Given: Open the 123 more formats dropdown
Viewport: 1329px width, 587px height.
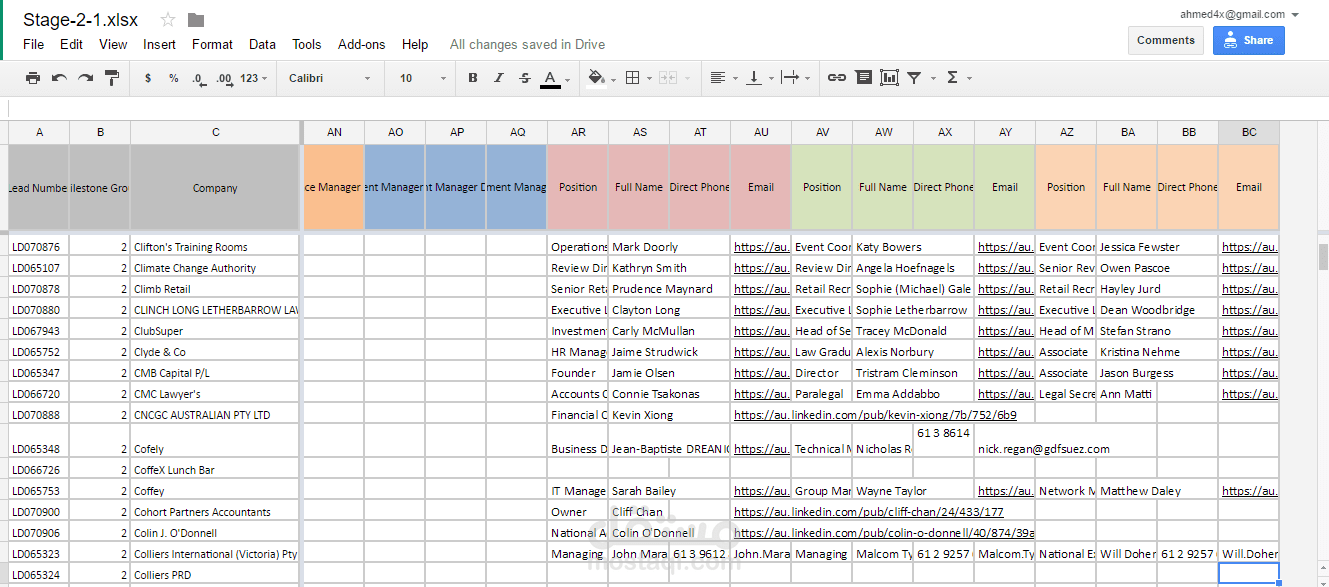Looking at the screenshot, I should 254,78.
